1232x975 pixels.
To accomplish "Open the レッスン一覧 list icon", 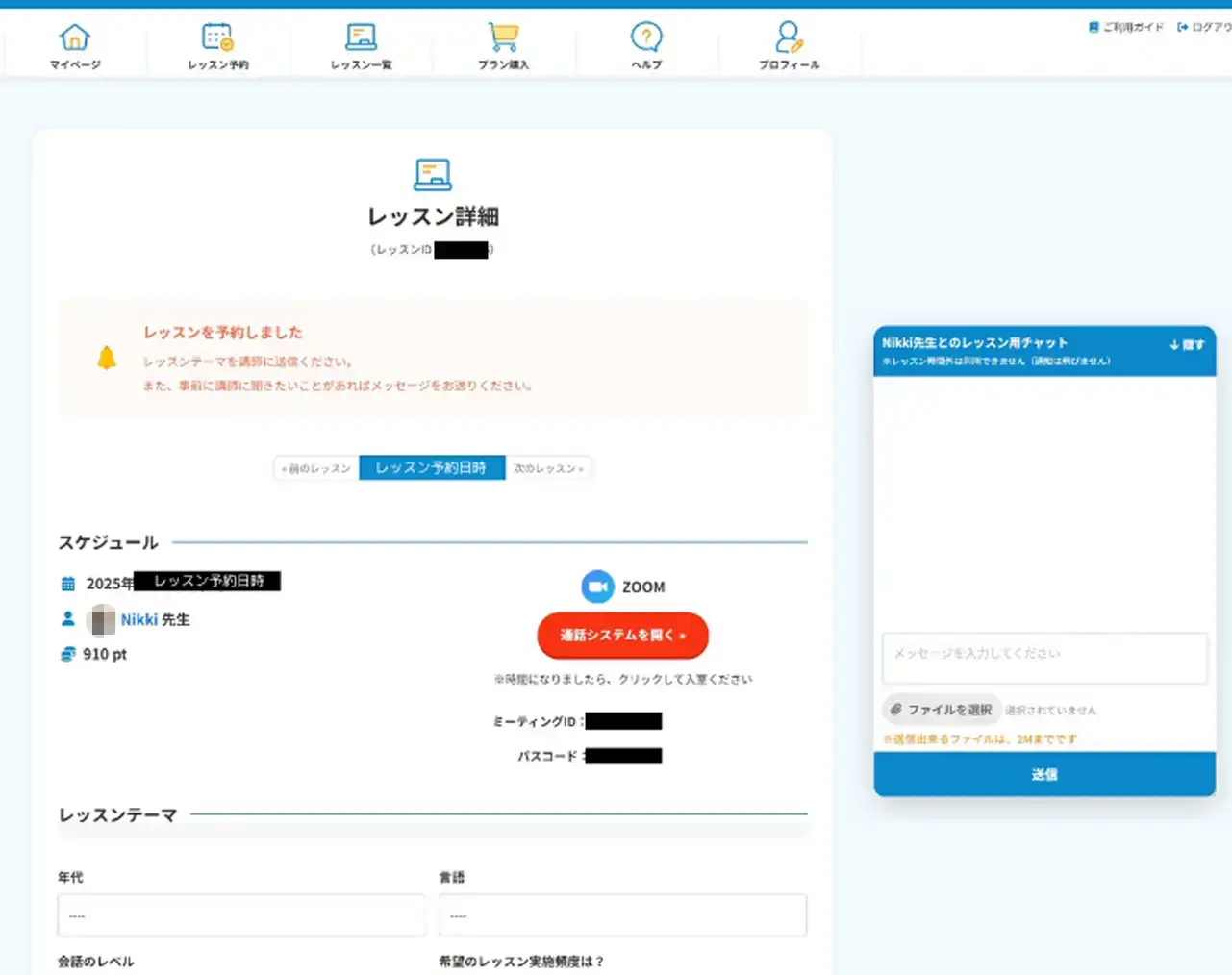I will pos(361,38).
